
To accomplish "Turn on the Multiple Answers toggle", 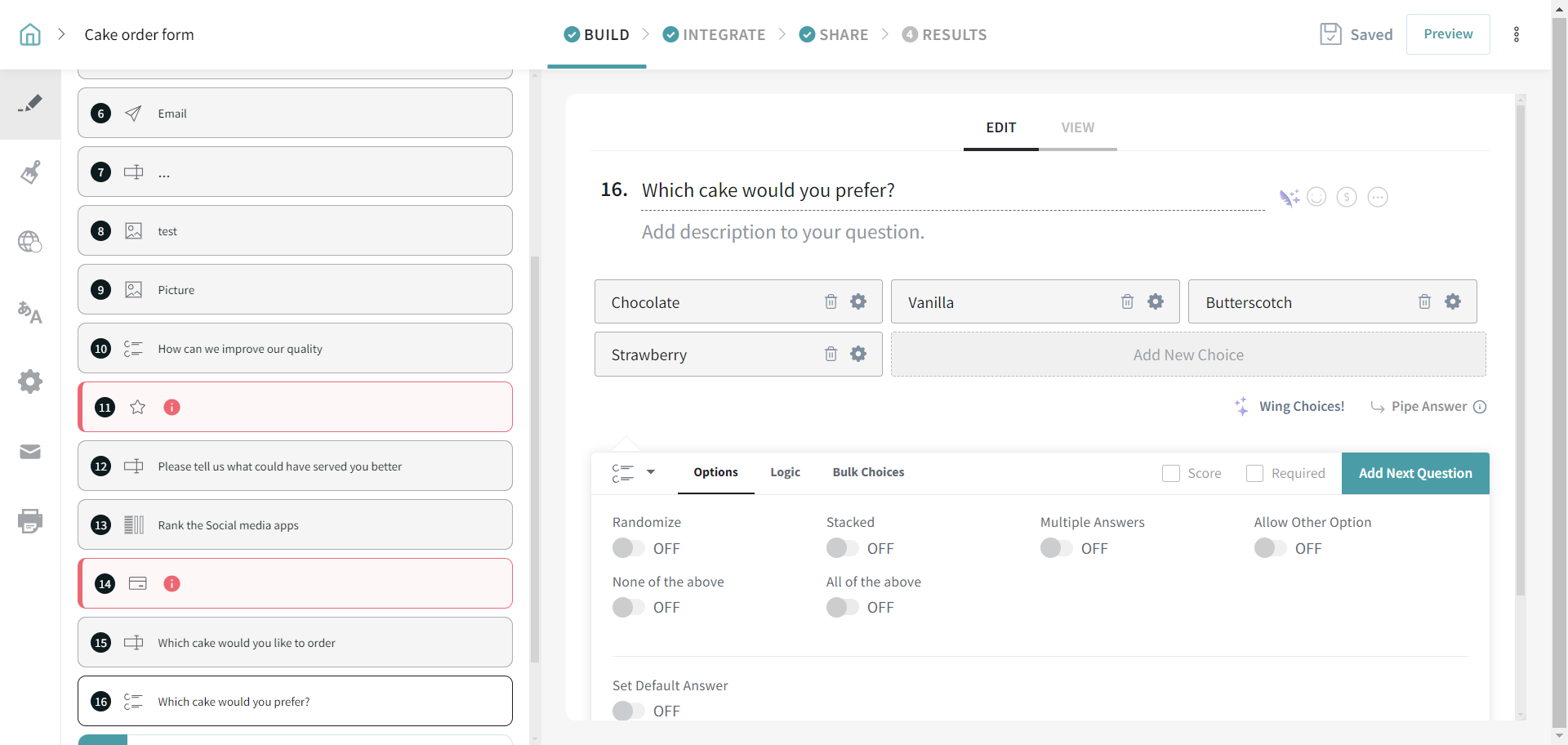I will point(1056,548).
